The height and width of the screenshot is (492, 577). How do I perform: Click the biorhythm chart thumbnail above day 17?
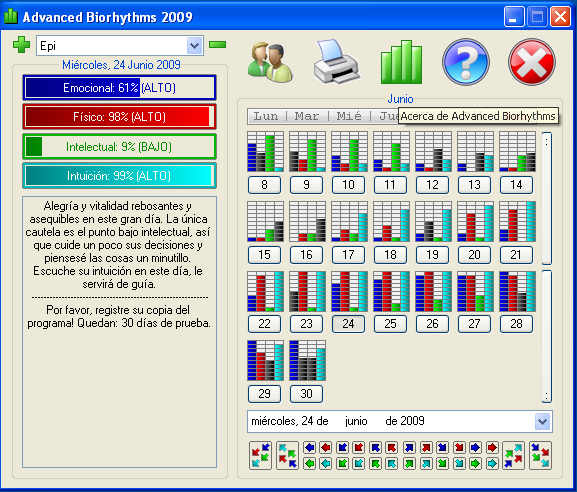[x=349, y=222]
